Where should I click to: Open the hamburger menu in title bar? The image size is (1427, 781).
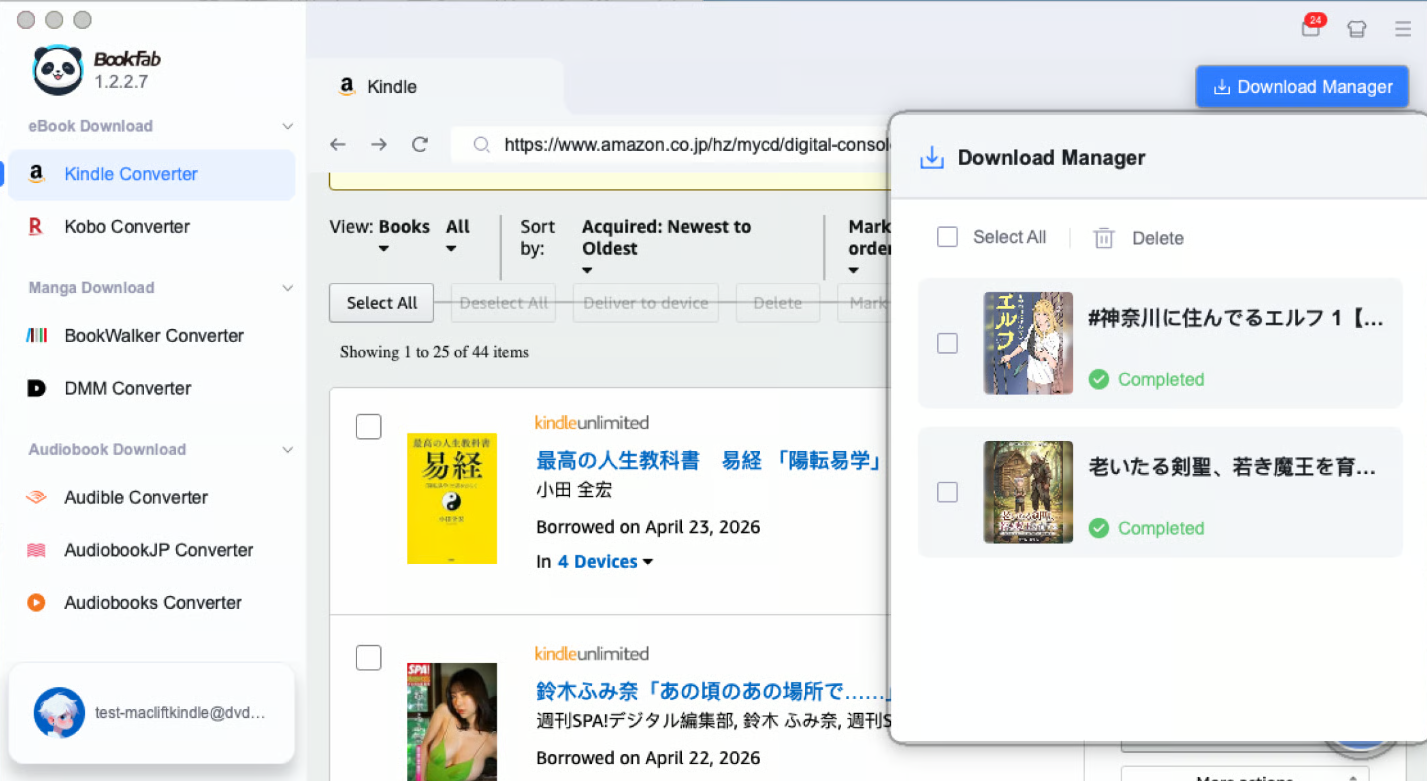1403,29
